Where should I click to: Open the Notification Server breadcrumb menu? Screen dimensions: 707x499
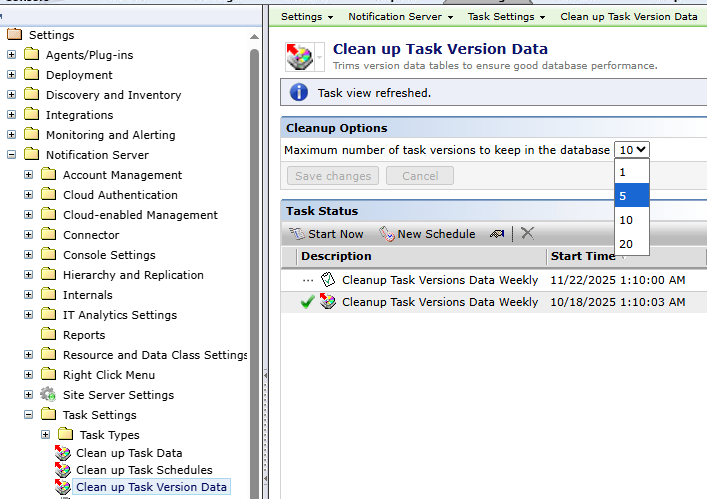[400, 17]
